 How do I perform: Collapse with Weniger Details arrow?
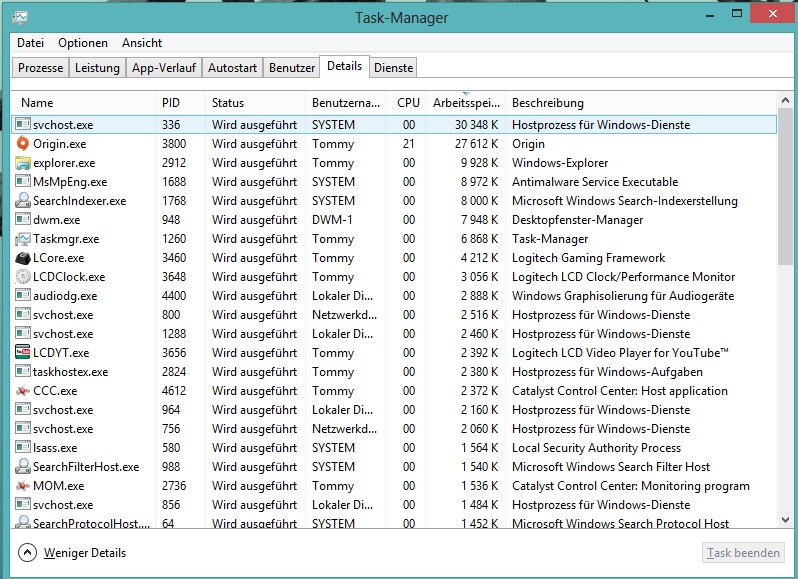point(27,553)
